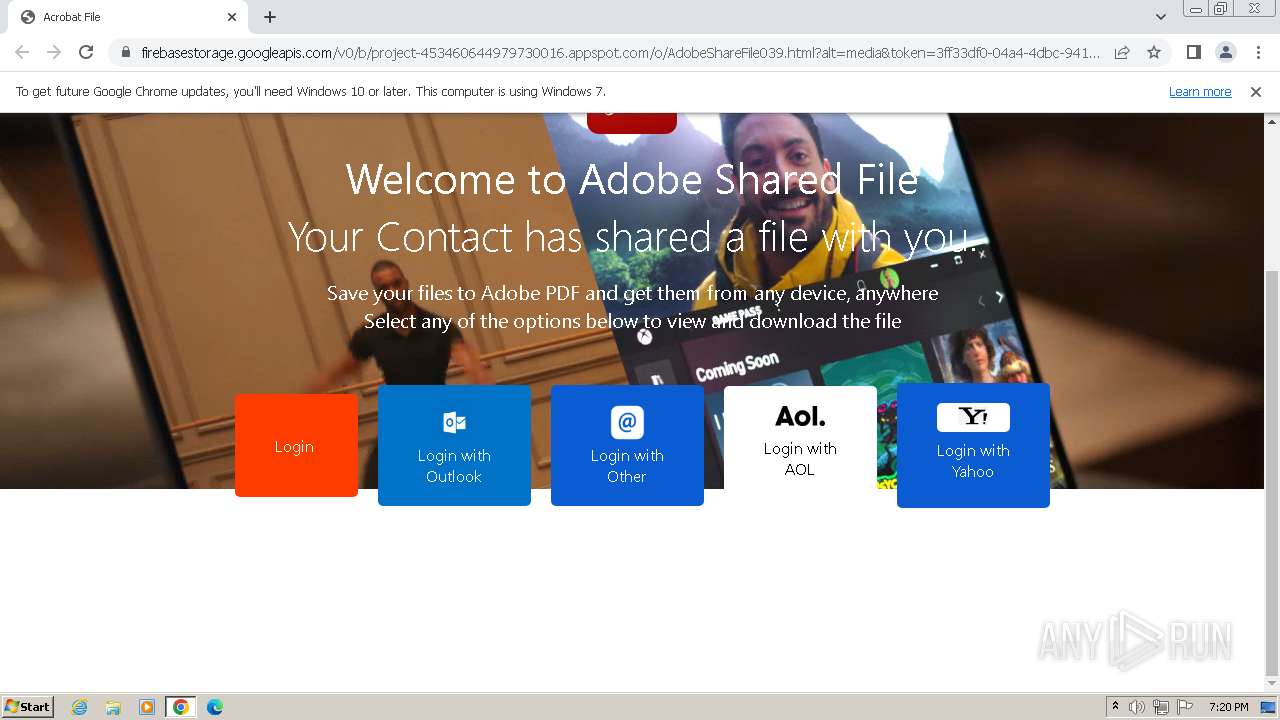Switch to Chrome in the taskbar
The image size is (1280, 720).
[x=181, y=707]
